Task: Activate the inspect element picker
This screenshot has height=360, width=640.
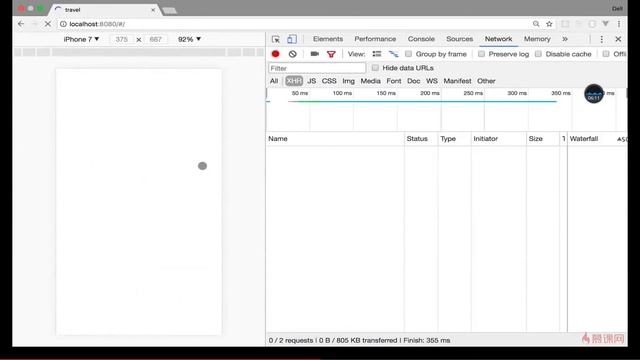Action: click(x=276, y=39)
